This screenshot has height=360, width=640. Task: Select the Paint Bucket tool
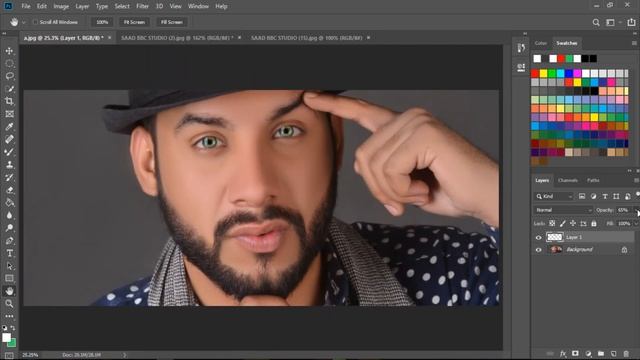click(9, 202)
